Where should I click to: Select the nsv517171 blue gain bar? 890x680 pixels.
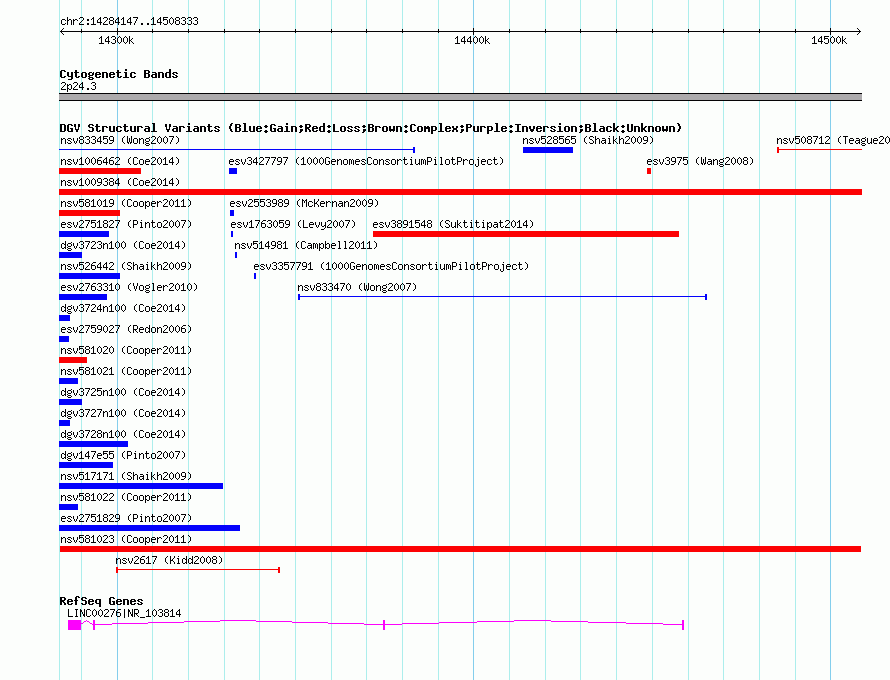point(141,486)
